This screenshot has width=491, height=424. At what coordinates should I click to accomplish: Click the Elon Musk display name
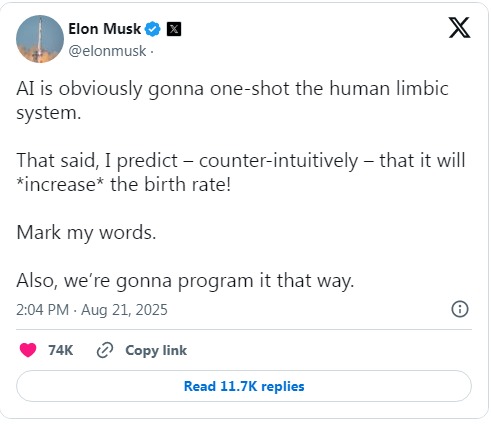tap(105, 29)
